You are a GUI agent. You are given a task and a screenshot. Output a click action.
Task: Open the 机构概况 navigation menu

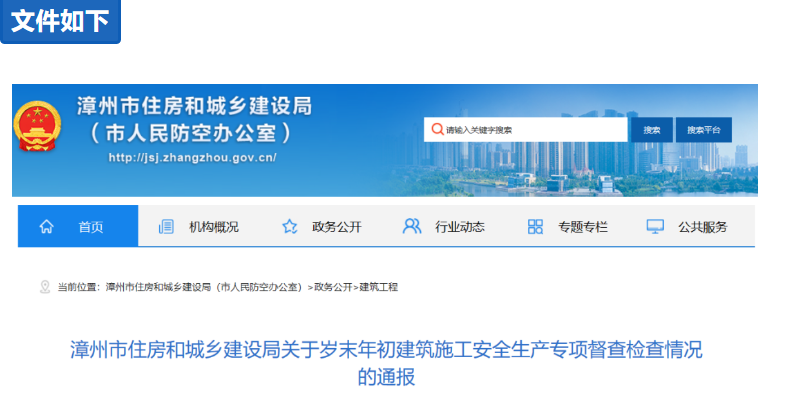214,227
